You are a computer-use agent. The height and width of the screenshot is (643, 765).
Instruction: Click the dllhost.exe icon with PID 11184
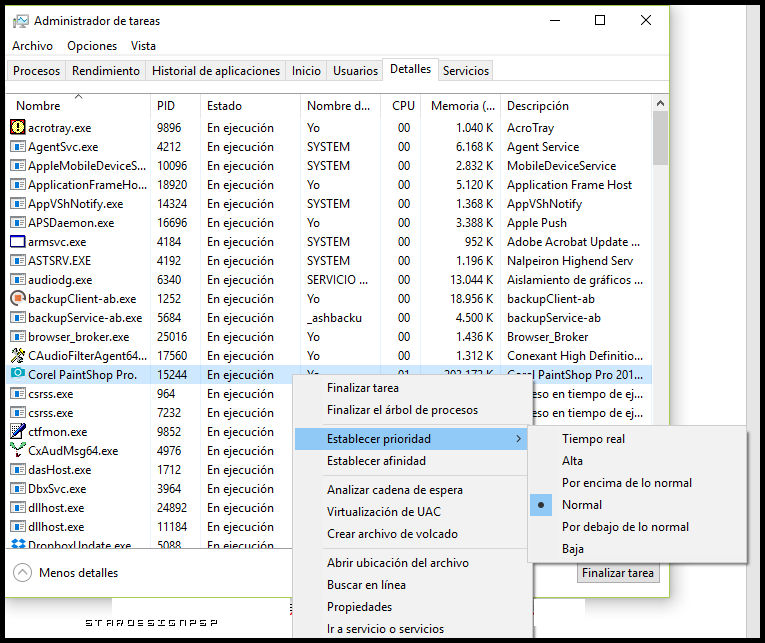[x=18, y=526]
